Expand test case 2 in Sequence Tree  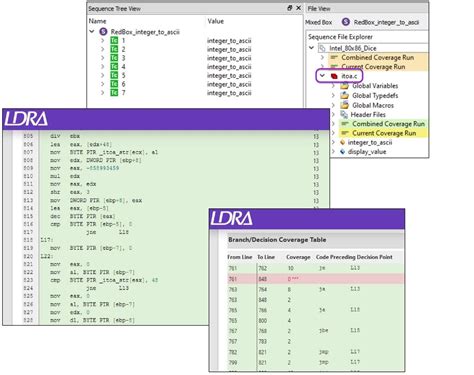pyautogui.click(x=103, y=49)
